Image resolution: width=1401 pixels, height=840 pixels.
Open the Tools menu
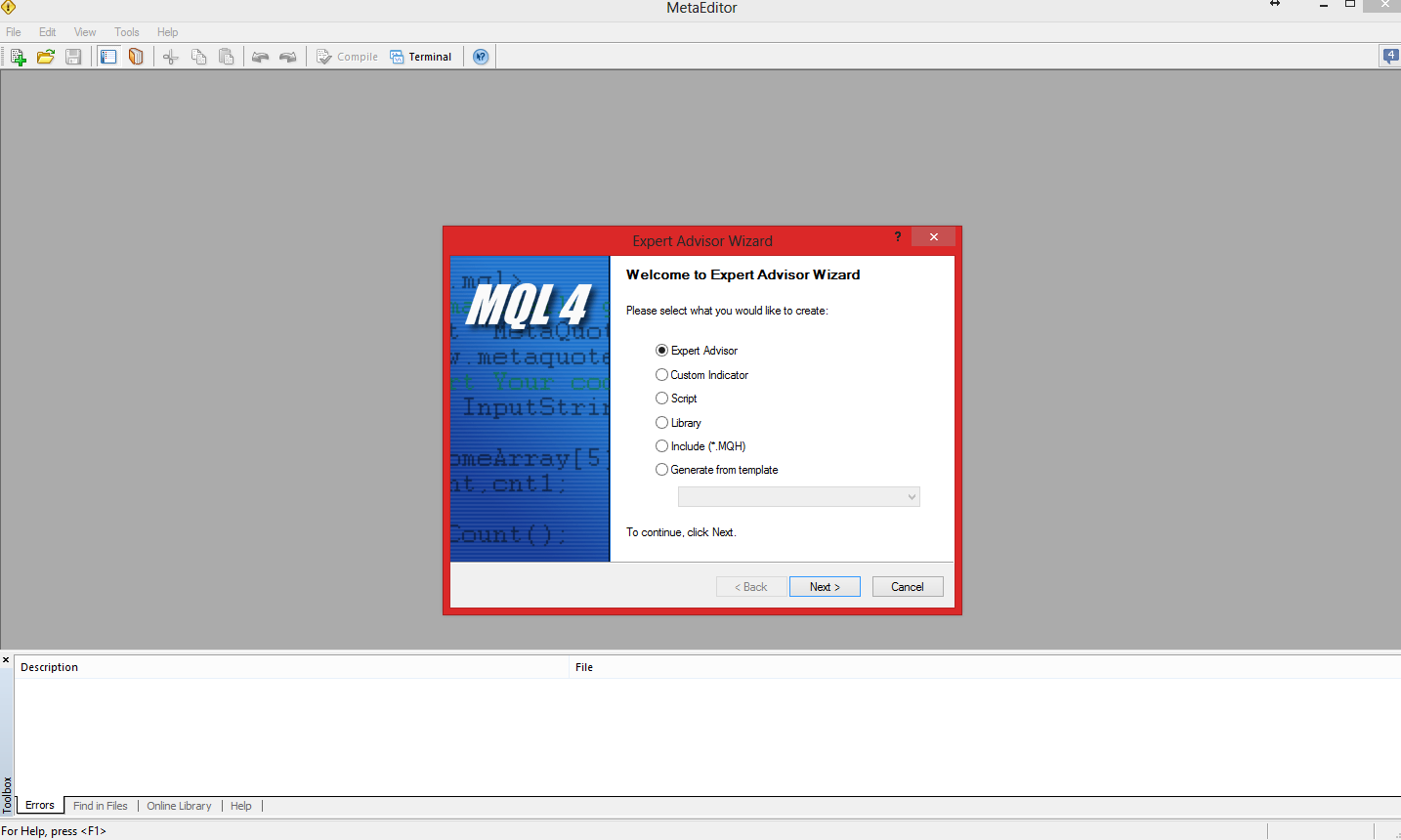tap(127, 32)
